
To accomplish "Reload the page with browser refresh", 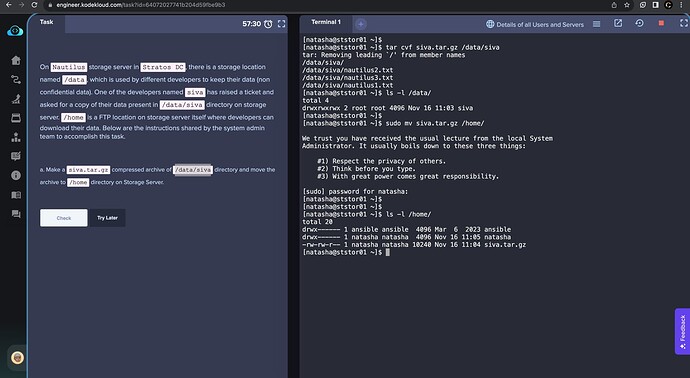I will tap(34, 5).
